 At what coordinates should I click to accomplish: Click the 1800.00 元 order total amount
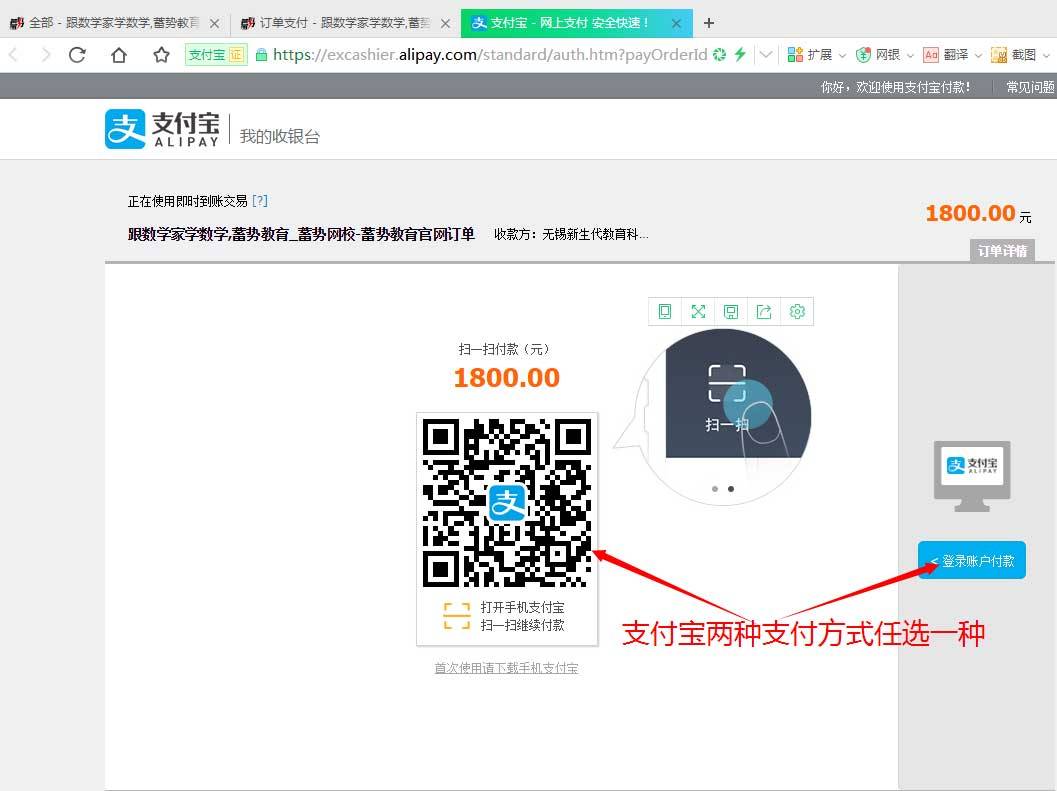(978, 214)
